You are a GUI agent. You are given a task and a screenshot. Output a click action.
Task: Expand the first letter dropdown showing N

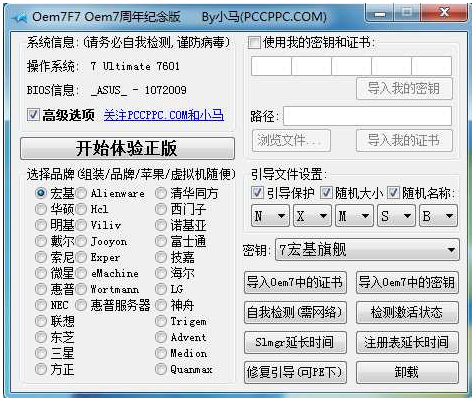[270, 216]
